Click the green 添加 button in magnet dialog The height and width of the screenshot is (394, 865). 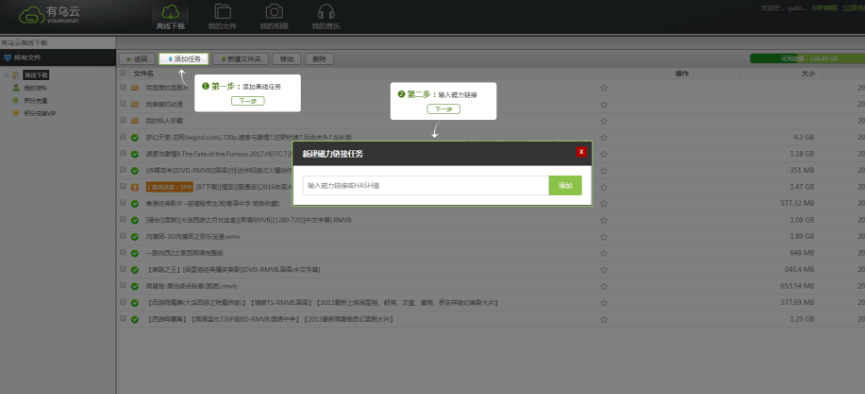pyautogui.click(x=565, y=185)
